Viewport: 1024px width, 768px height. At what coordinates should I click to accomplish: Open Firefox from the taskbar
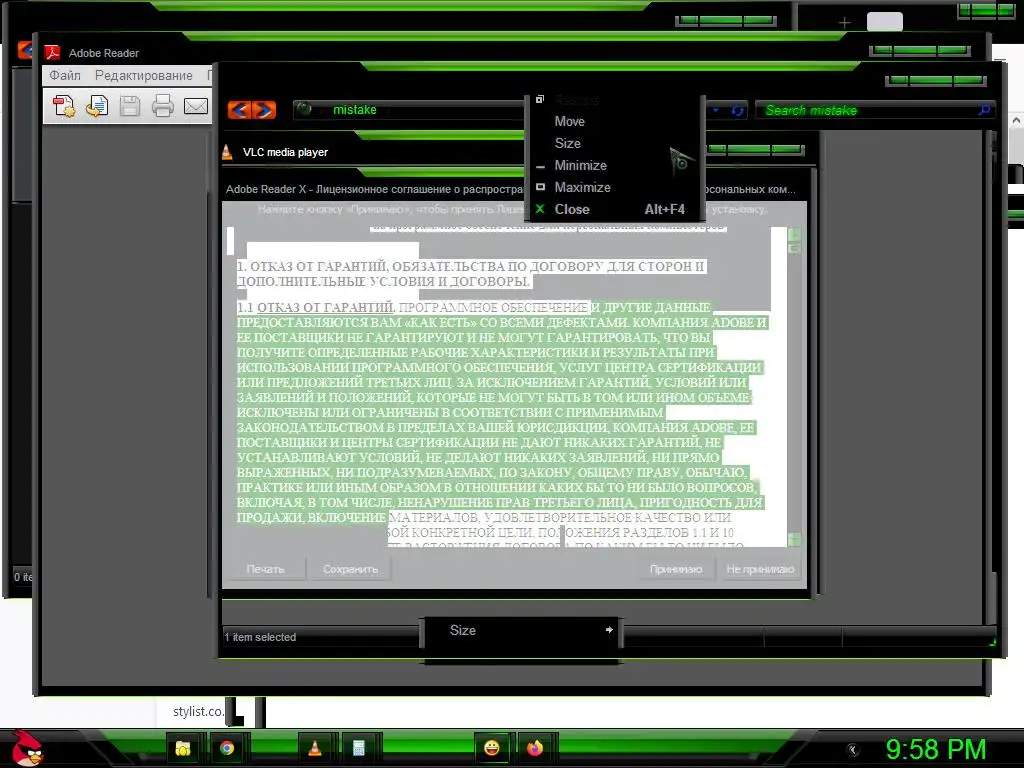pos(535,748)
